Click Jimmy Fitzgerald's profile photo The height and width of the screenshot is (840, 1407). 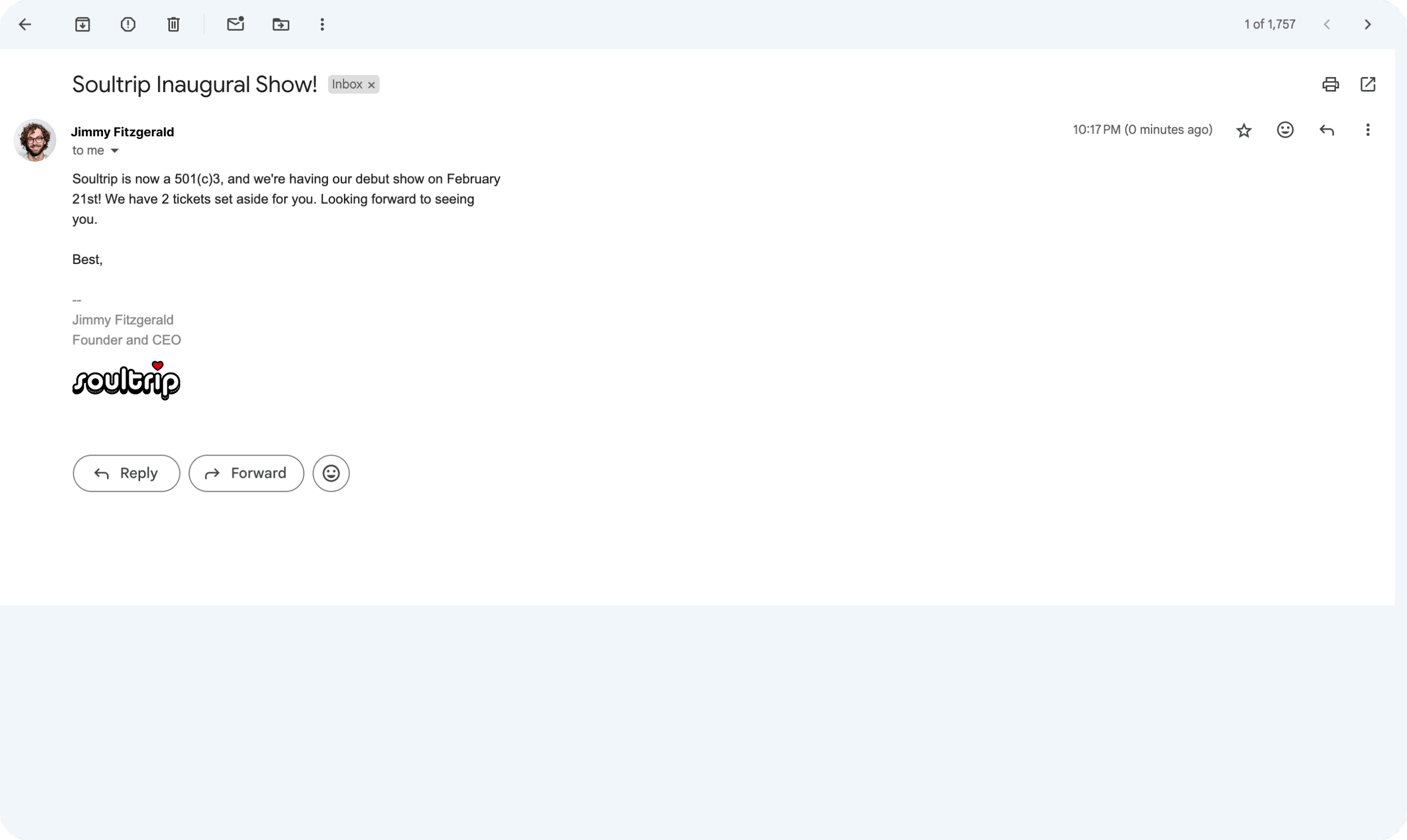34,140
